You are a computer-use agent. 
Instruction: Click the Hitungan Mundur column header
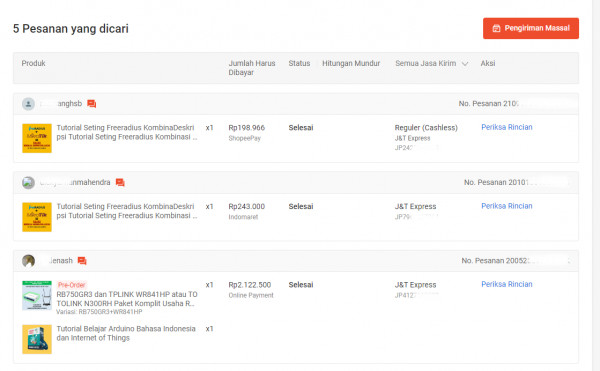pos(351,63)
